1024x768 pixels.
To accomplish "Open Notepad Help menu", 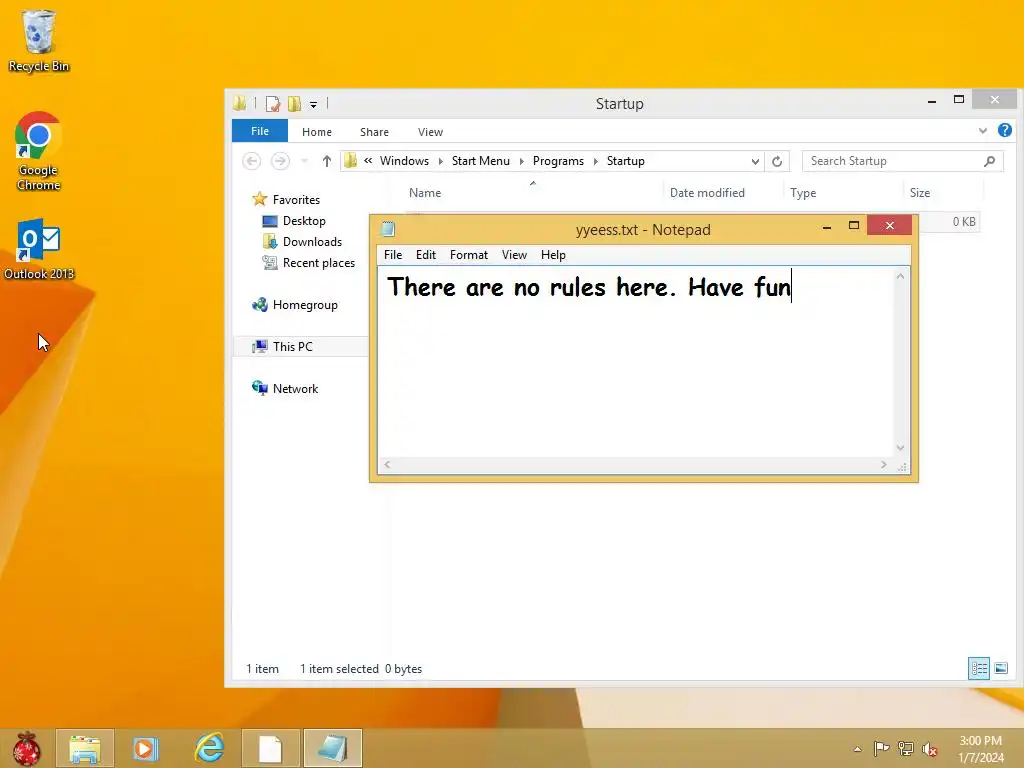I will coord(553,255).
